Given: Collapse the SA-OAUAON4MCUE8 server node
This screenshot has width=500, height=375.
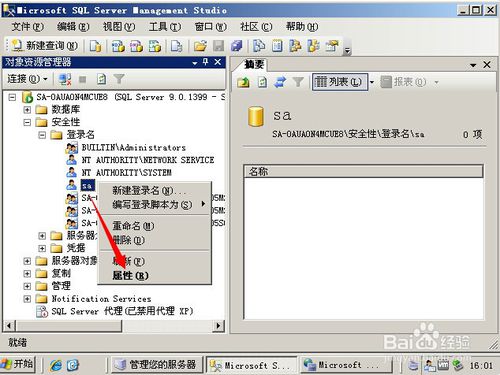Looking at the screenshot, I should click(x=12, y=97).
